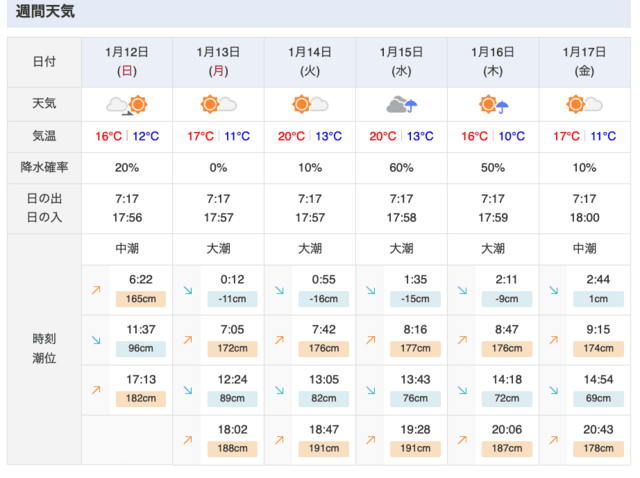Image resolution: width=640 pixels, height=478 pixels.
Task: Select the 1月15日 (水) date header
Action: [402, 61]
